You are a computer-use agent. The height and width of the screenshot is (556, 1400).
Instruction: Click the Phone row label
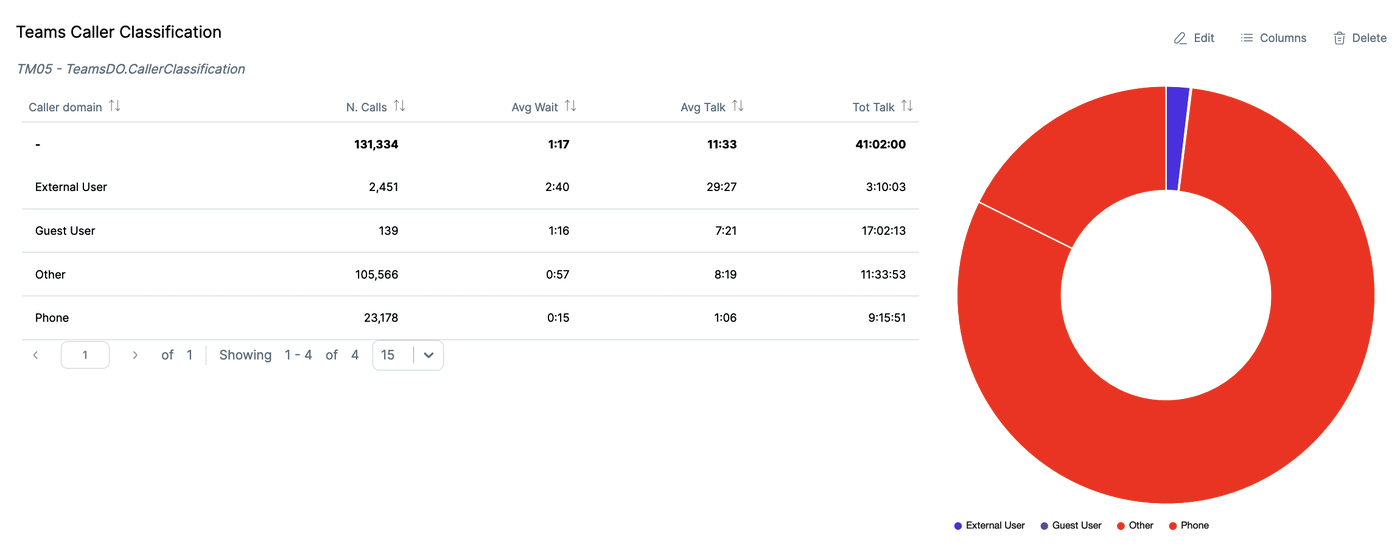tap(52, 318)
